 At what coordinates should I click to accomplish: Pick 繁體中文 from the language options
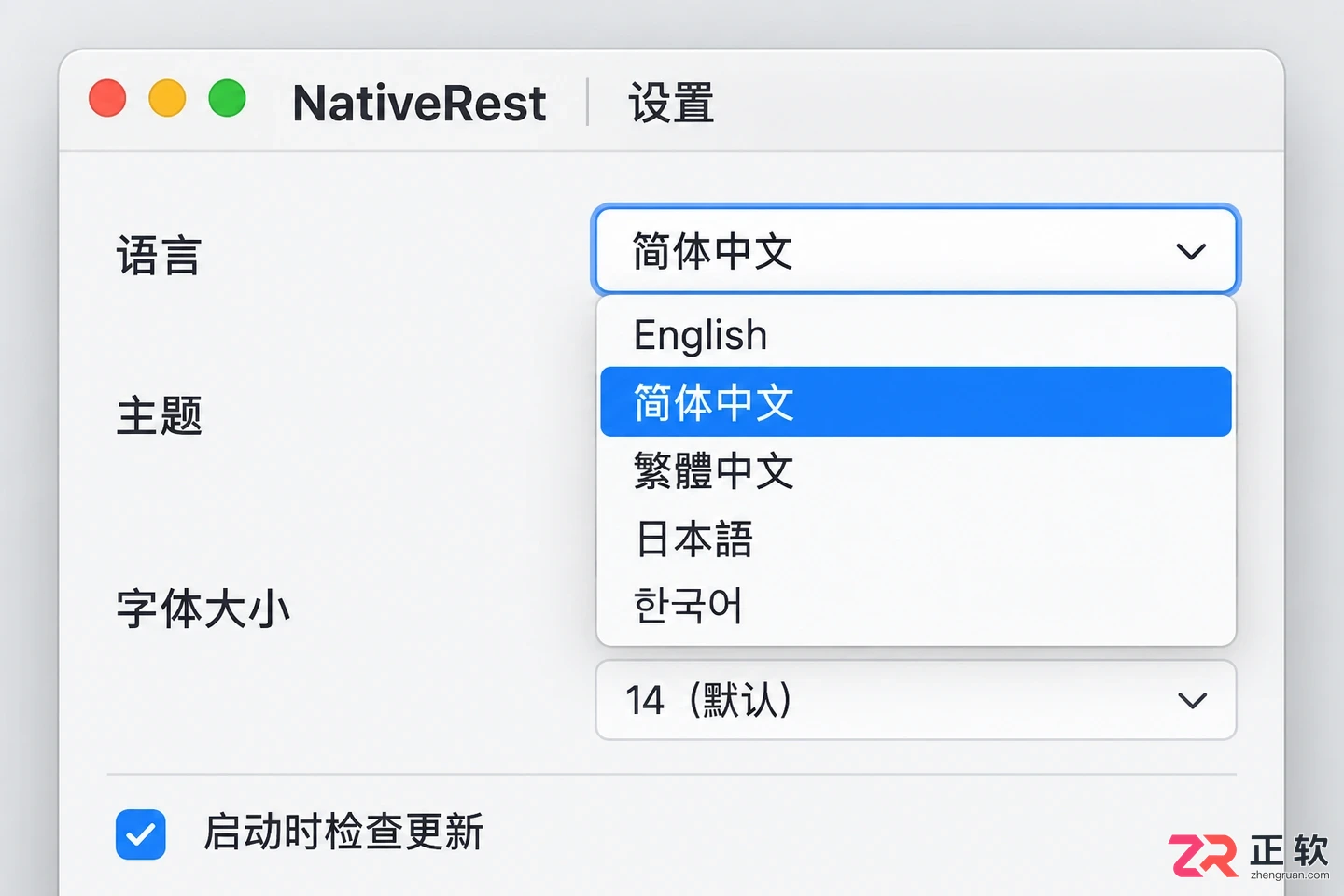(x=916, y=470)
